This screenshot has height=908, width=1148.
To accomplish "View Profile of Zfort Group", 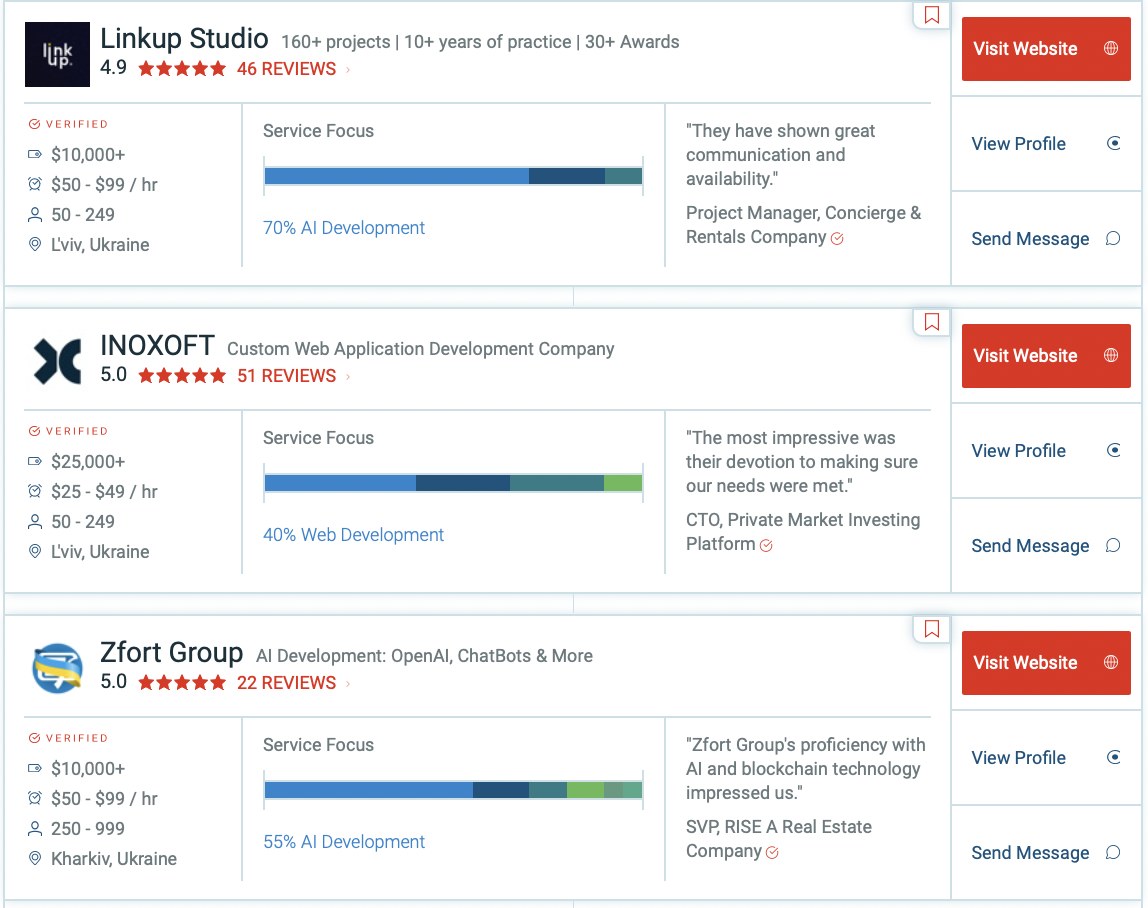I will tap(1046, 757).
